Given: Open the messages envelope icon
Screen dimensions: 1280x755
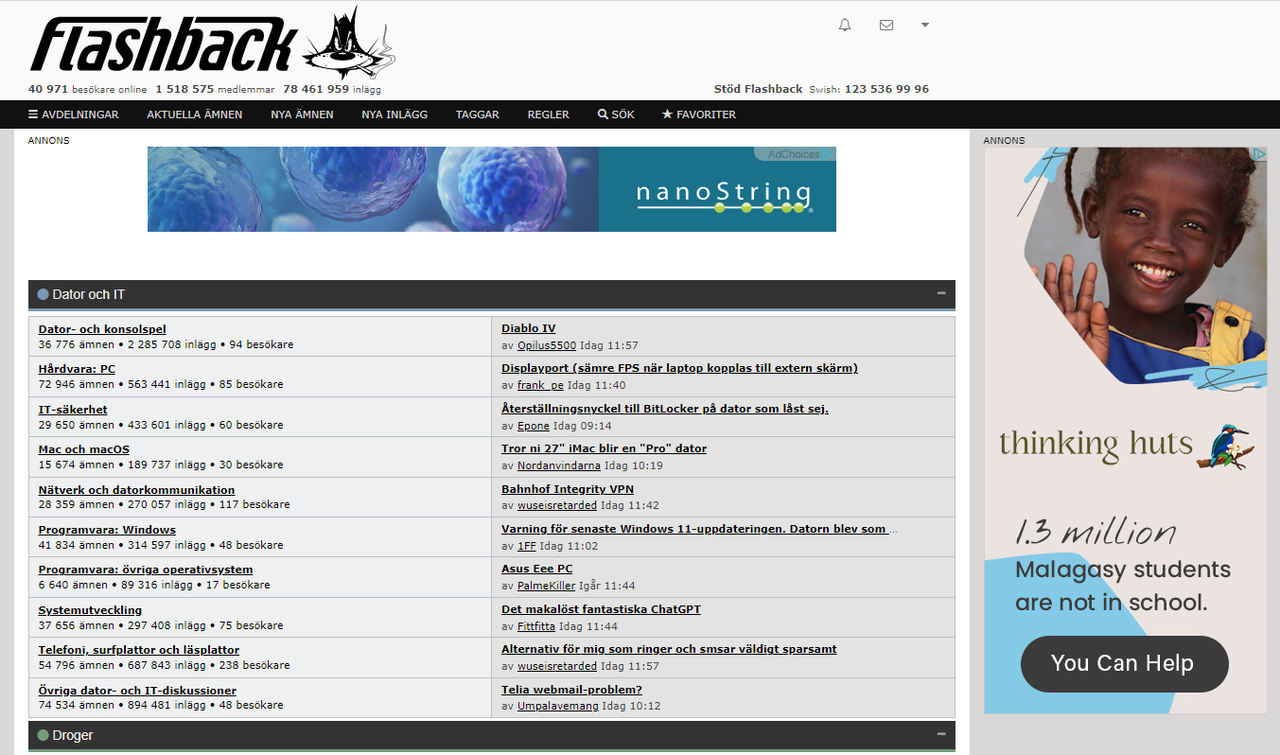Looking at the screenshot, I should pos(886,25).
